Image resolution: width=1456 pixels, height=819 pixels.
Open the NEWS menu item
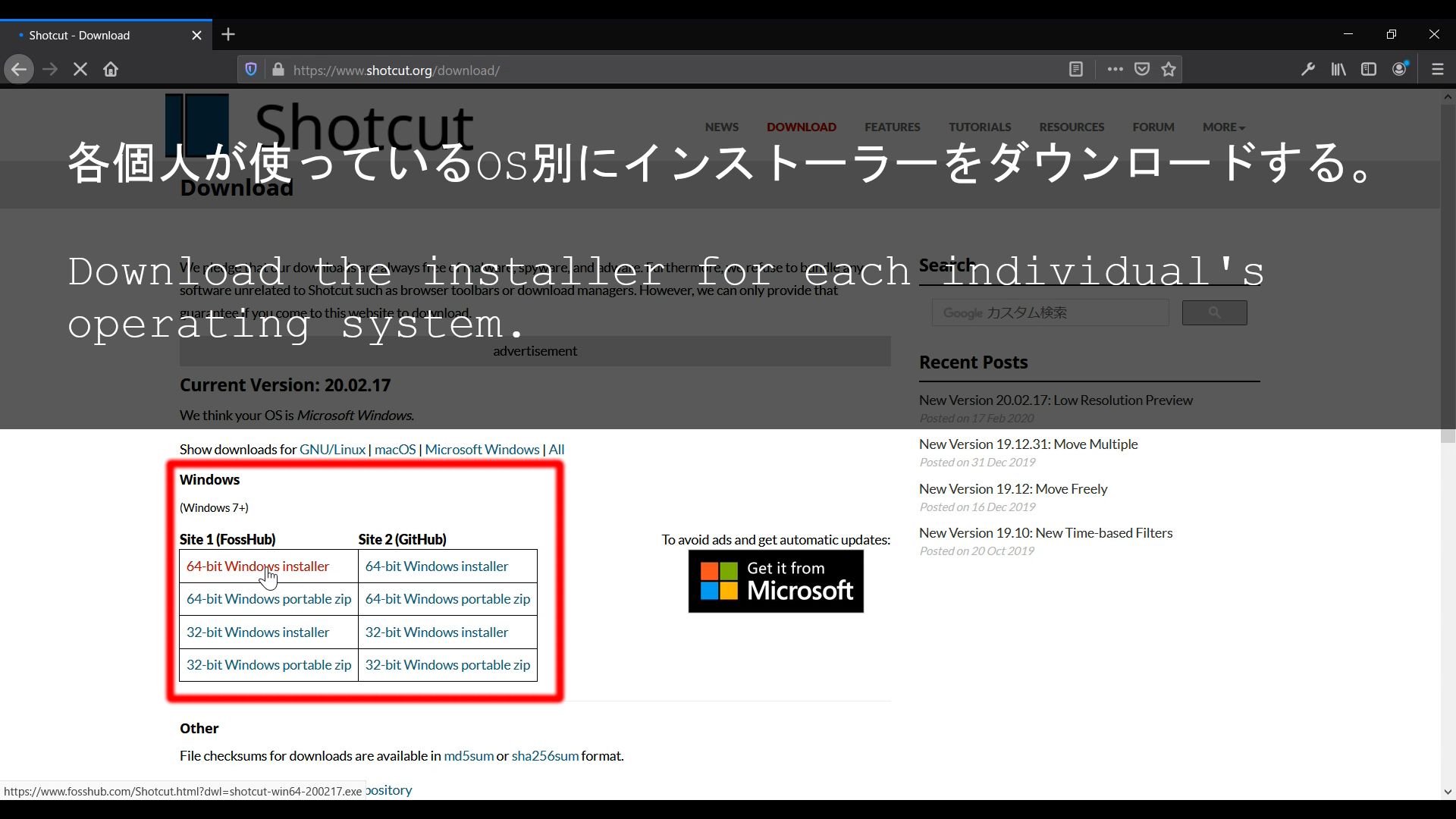pyautogui.click(x=721, y=127)
